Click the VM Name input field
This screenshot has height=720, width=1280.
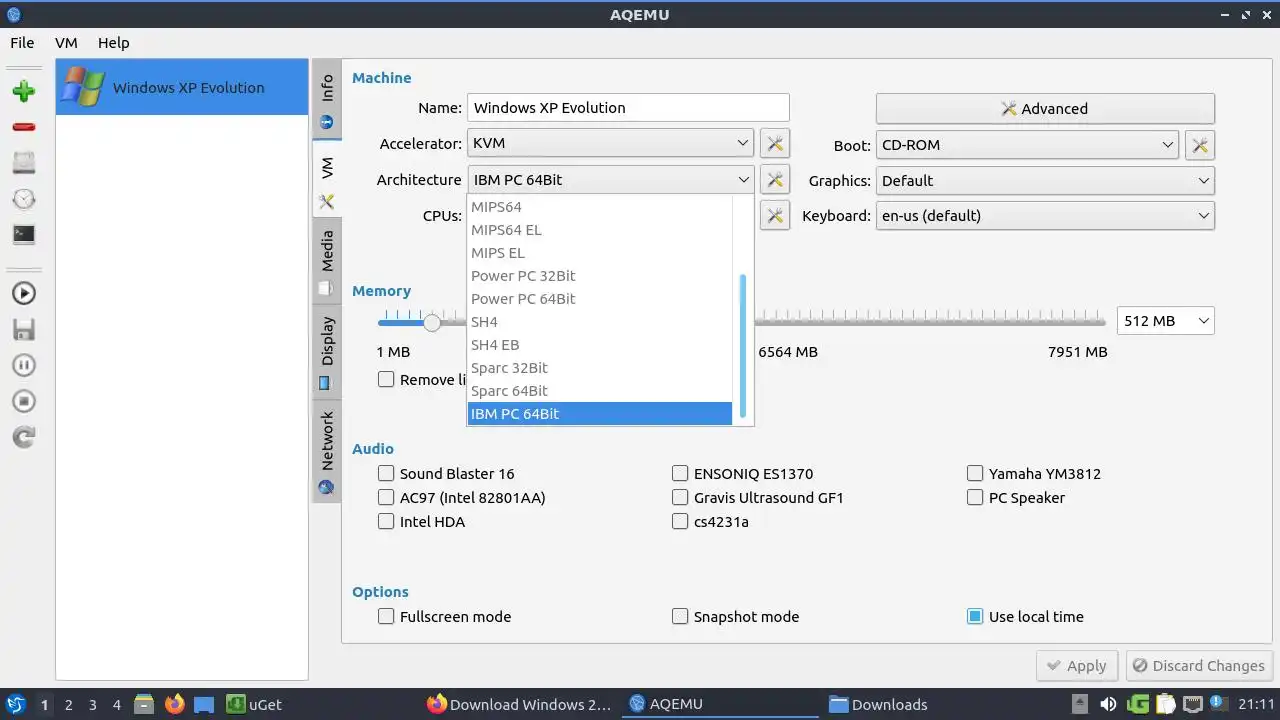628,108
